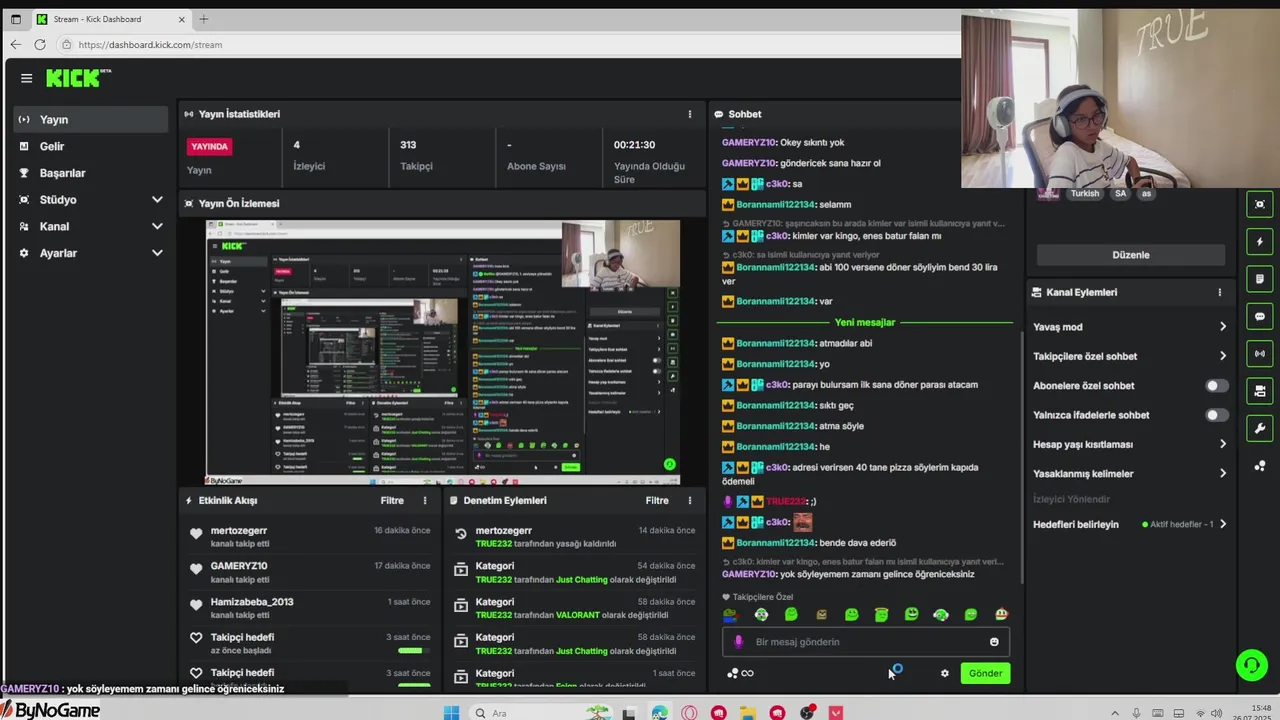Open Valorant icon on the taskbar
Screen dimensions: 1280x720
[x=836, y=713]
